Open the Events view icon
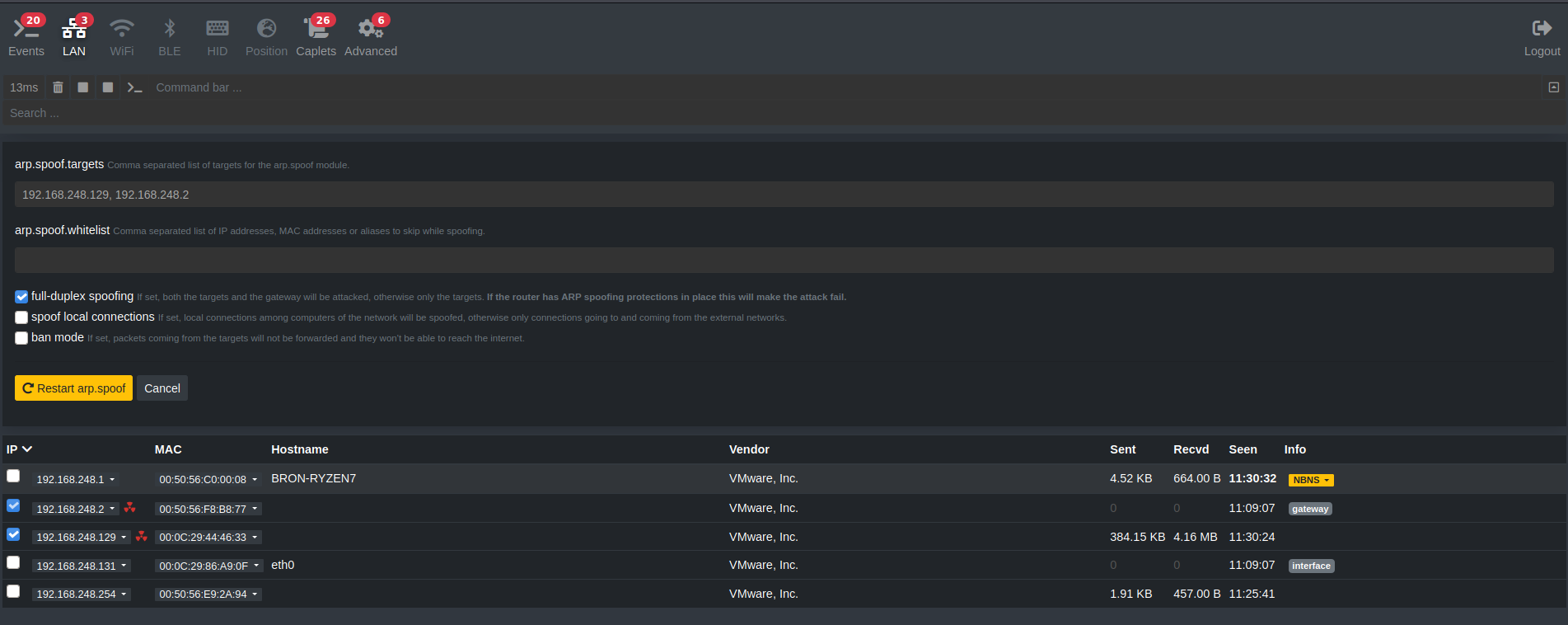This screenshot has width=1568, height=625. pos(26,29)
